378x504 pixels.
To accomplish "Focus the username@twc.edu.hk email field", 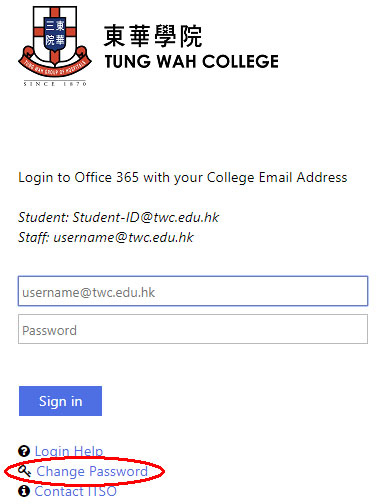I will (x=193, y=291).
